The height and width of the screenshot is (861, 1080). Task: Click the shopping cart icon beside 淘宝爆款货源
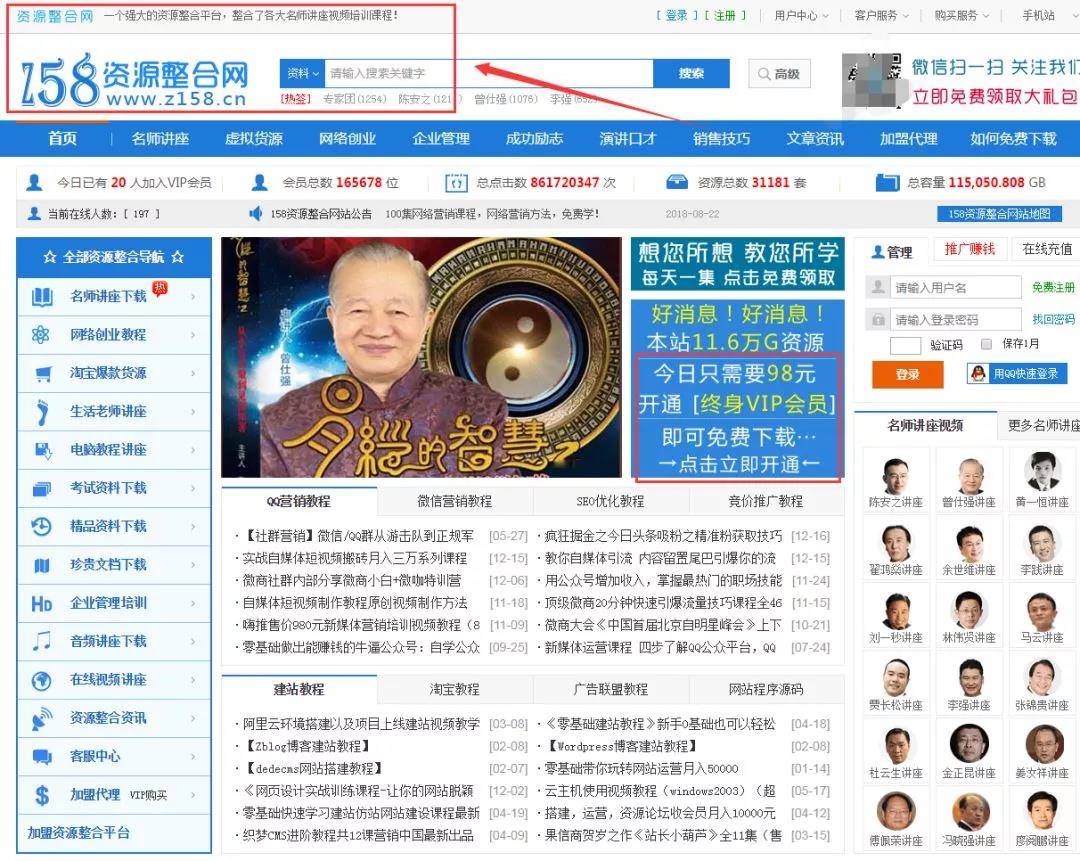click(43, 373)
